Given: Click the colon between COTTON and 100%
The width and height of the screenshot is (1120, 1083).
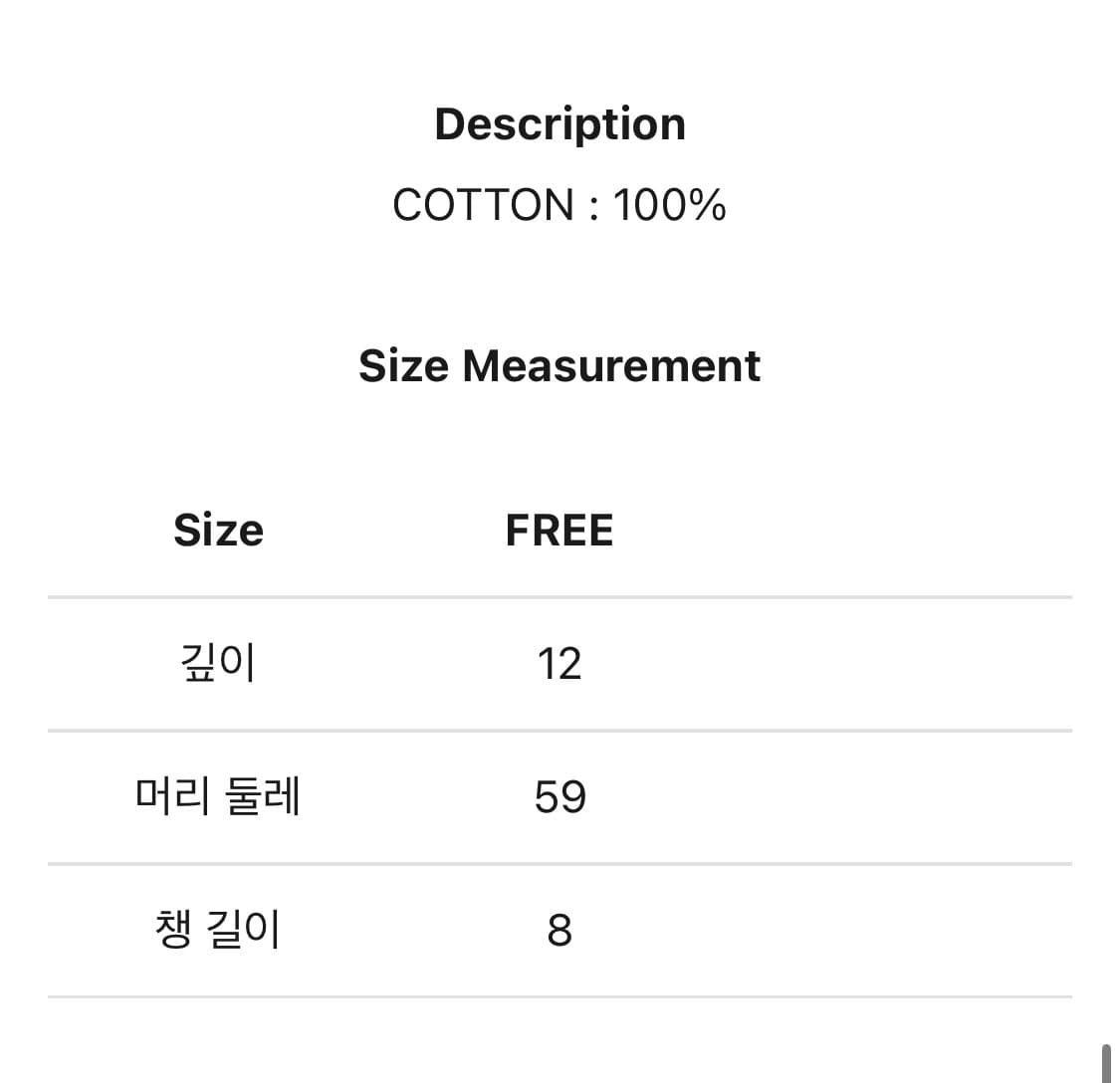Looking at the screenshot, I should pos(593,208).
